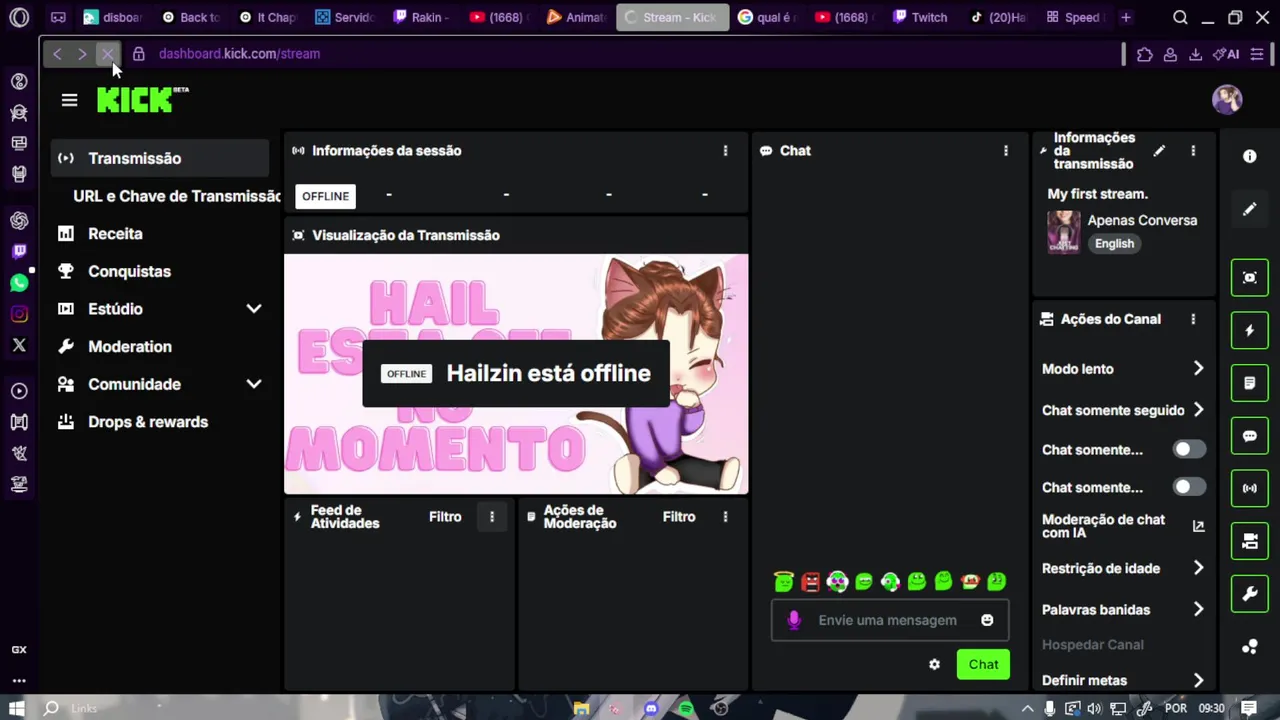The width and height of the screenshot is (1280, 720).
Task: Open Restrição de idade settings
Action: click(x=1123, y=568)
